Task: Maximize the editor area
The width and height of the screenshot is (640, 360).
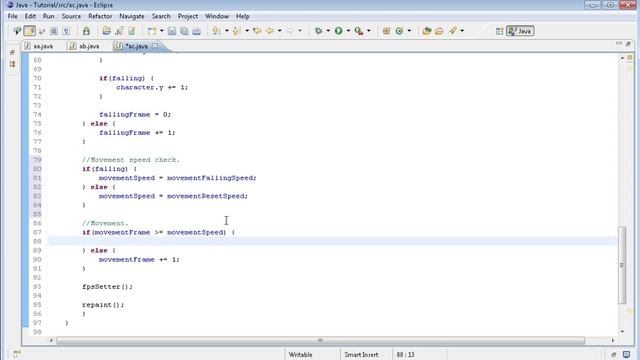Action: coord(628,43)
